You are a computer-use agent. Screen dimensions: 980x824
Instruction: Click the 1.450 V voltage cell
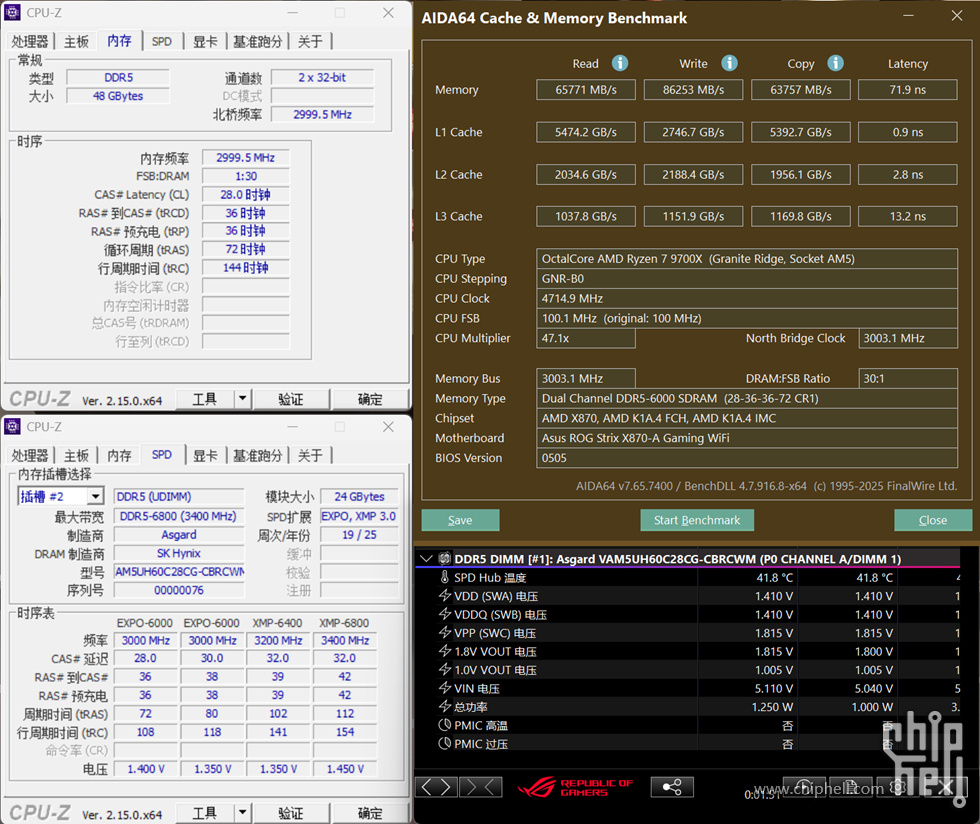pyautogui.click(x=345, y=768)
